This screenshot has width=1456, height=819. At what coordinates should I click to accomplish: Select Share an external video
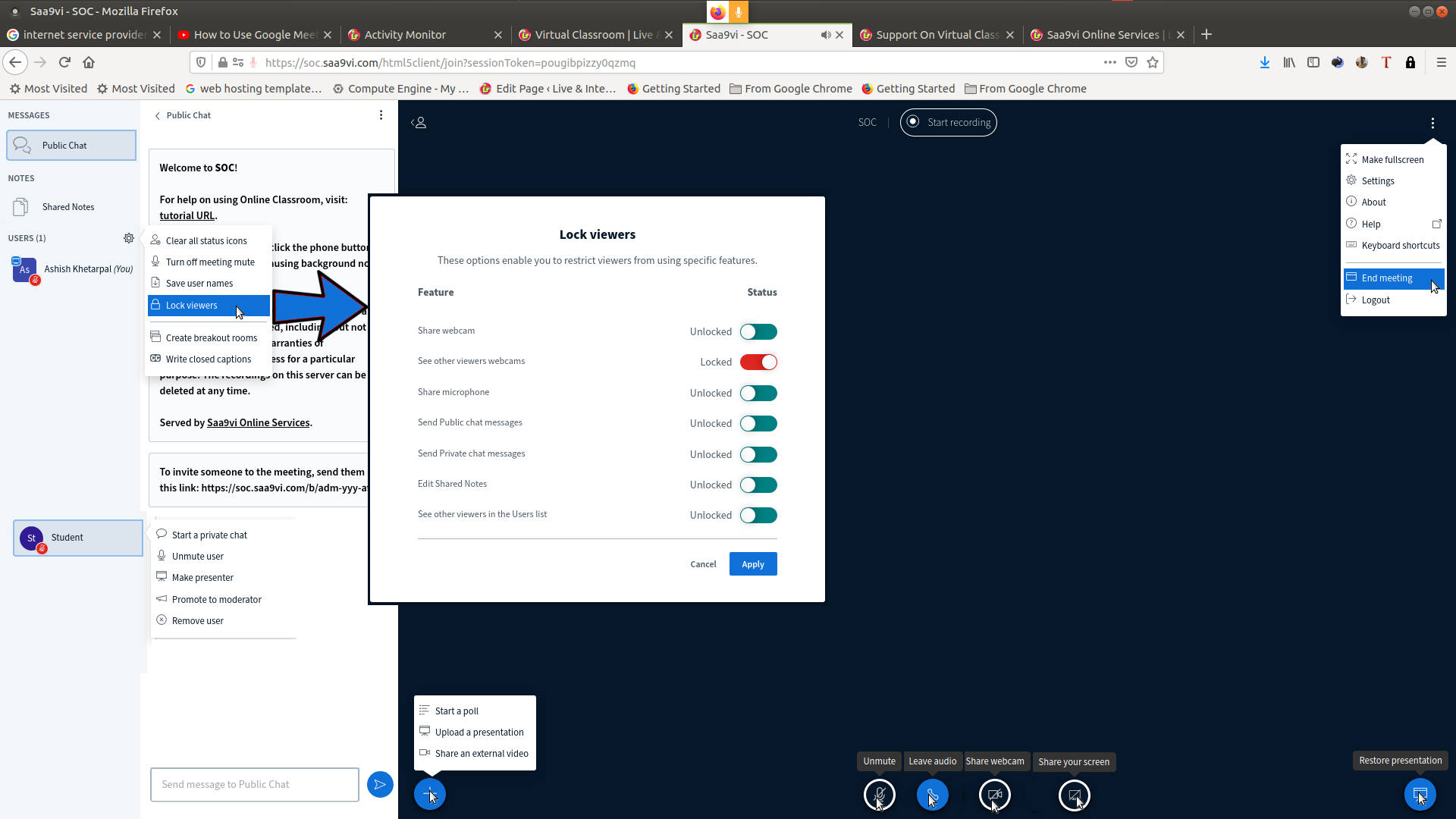tap(475, 753)
